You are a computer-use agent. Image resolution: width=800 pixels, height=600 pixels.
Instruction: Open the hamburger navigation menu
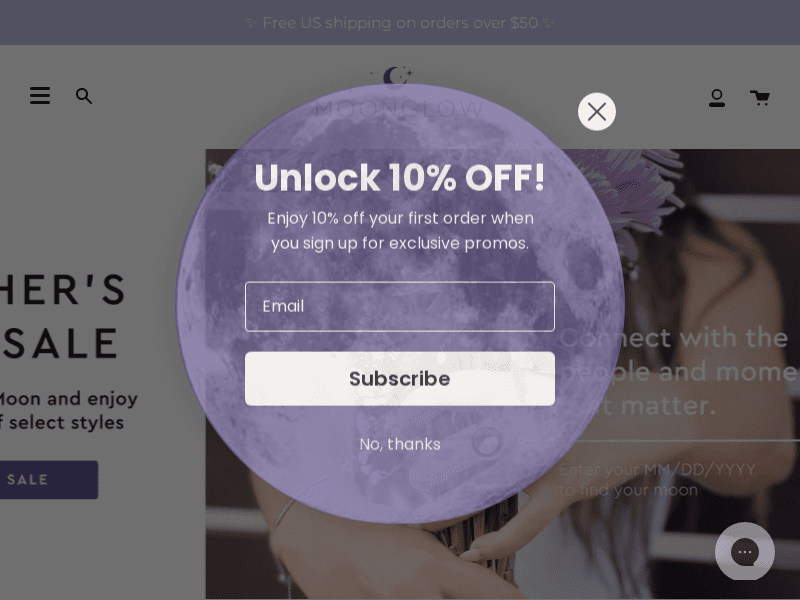[x=40, y=95]
